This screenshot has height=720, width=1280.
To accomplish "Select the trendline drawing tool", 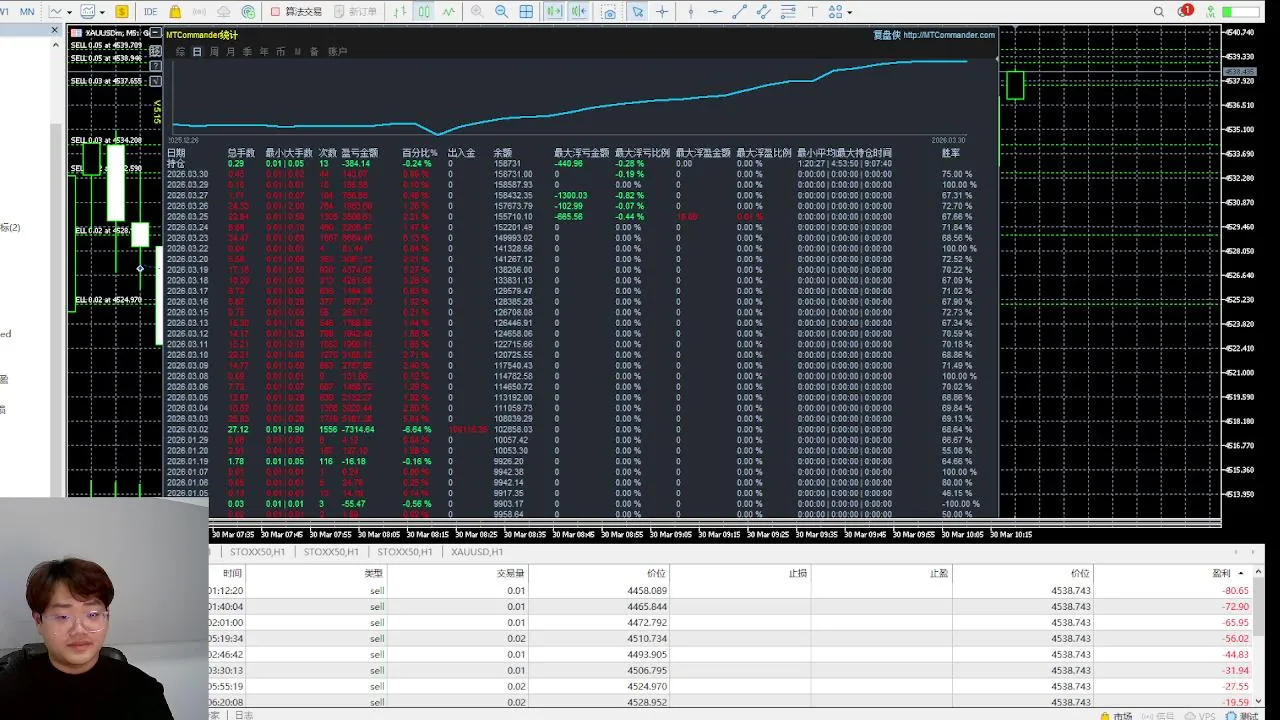I will (740, 12).
